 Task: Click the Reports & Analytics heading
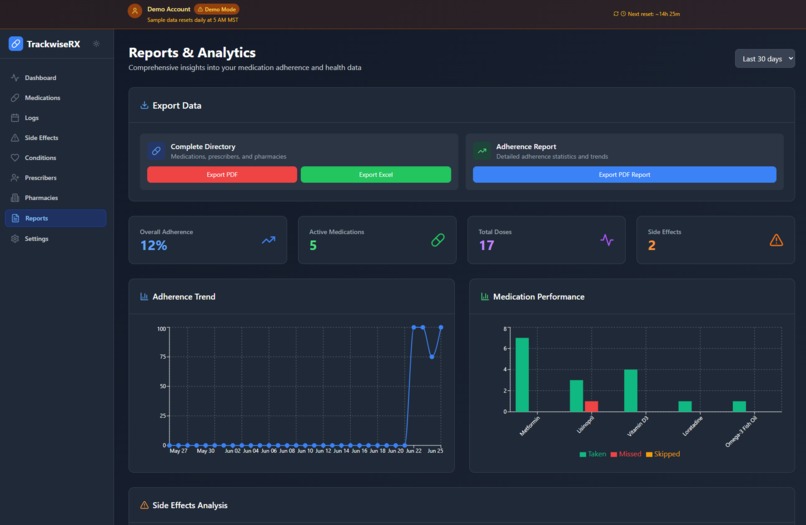pyautogui.click(x=192, y=52)
